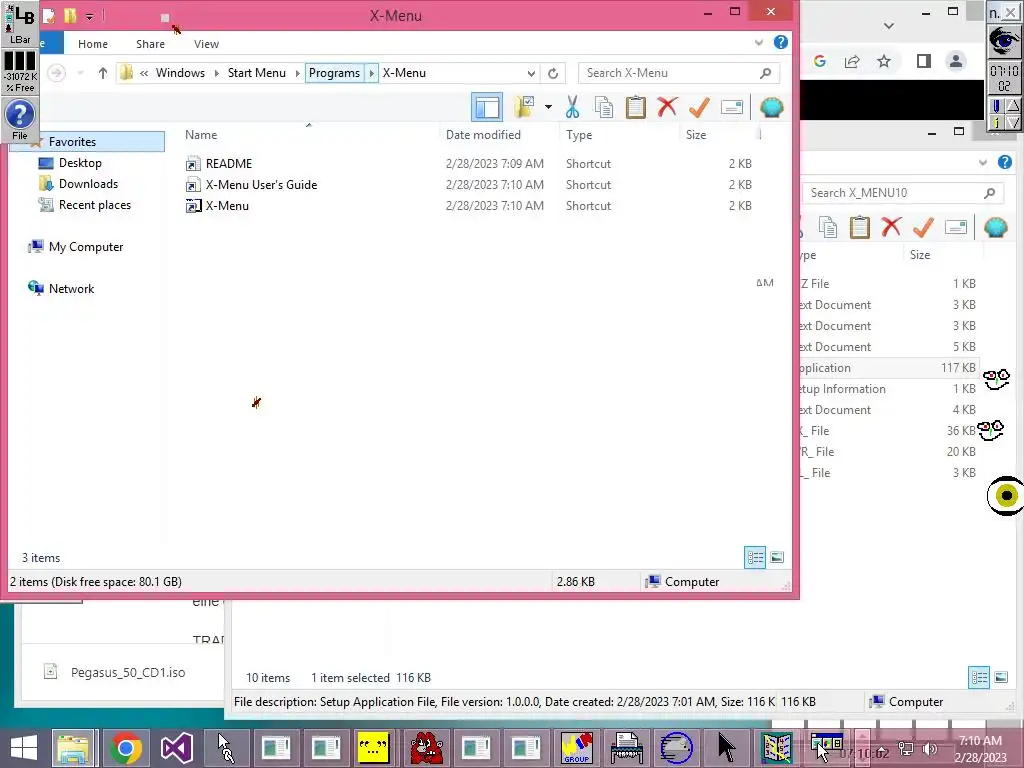
Task: Click the Programs breadcrumb segment
Action: [334, 73]
